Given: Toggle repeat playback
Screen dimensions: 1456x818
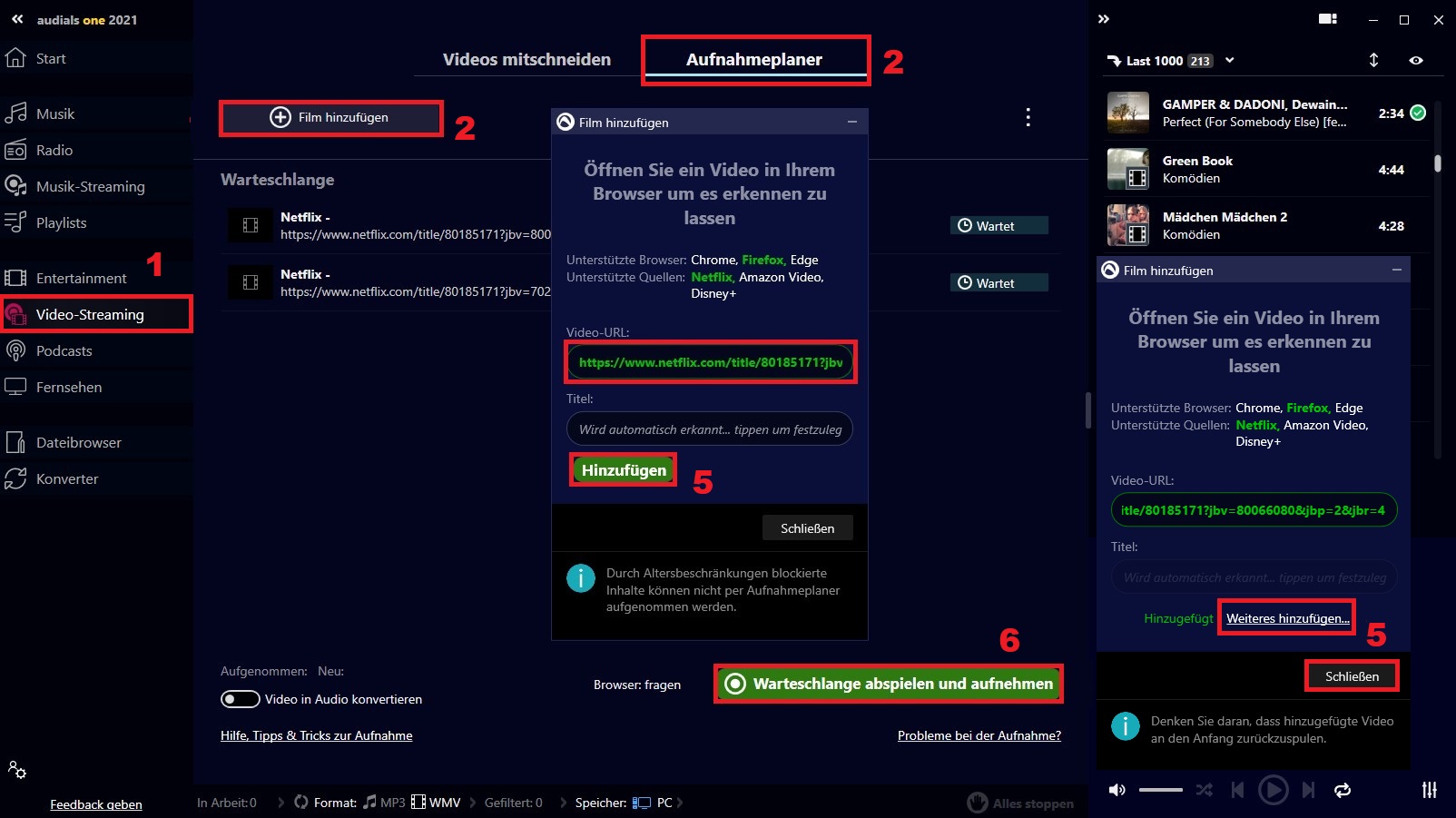Looking at the screenshot, I should [1343, 790].
